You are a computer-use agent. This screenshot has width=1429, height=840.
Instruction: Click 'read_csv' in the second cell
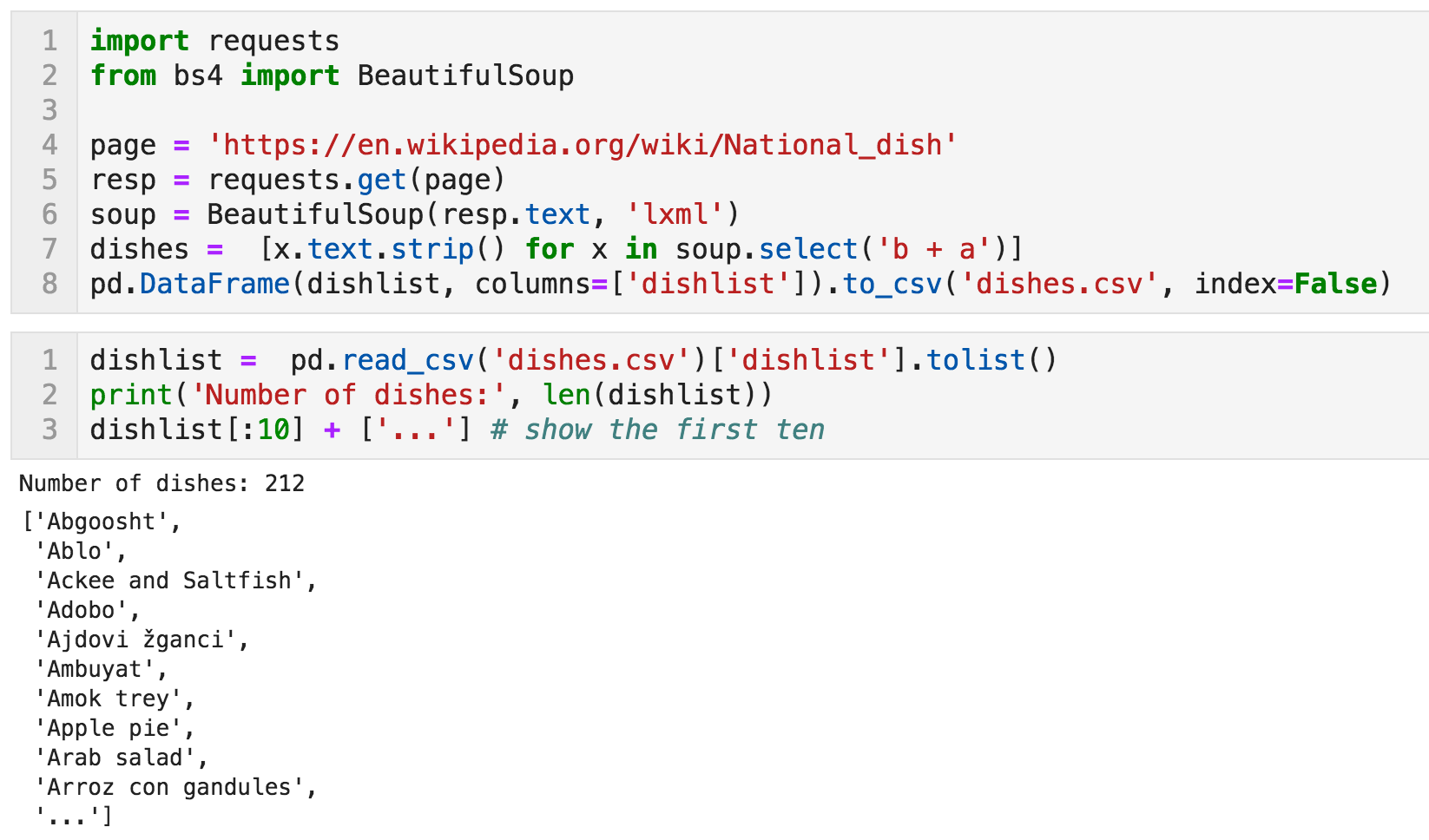click(x=408, y=360)
